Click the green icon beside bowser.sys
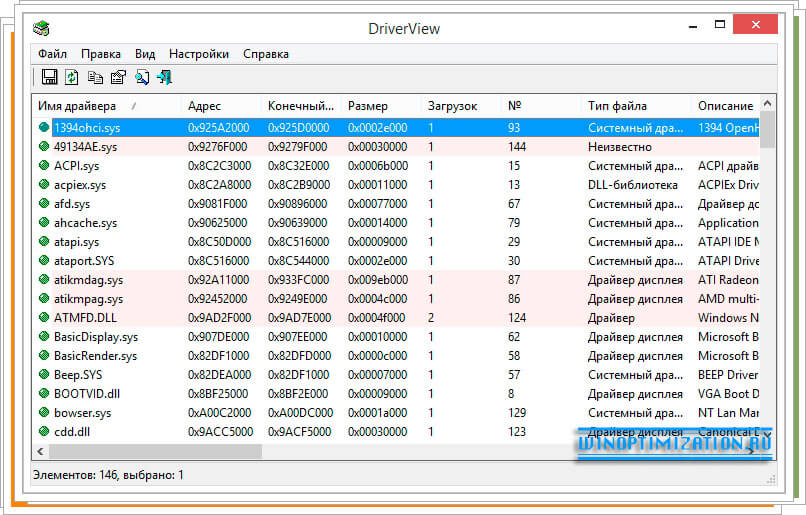 (x=44, y=412)
